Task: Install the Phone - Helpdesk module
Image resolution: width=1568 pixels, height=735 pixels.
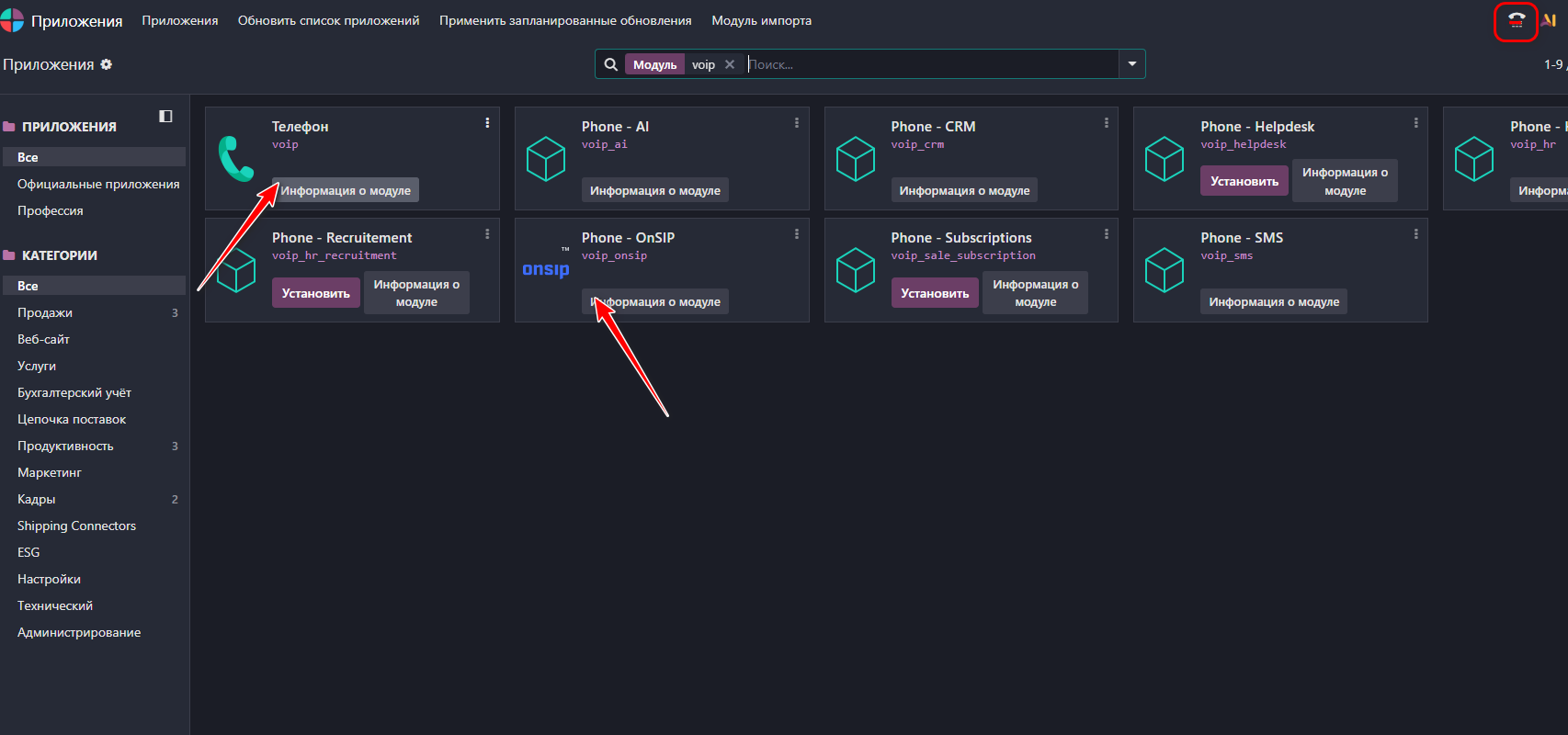Action: (x=1244, y=181)
